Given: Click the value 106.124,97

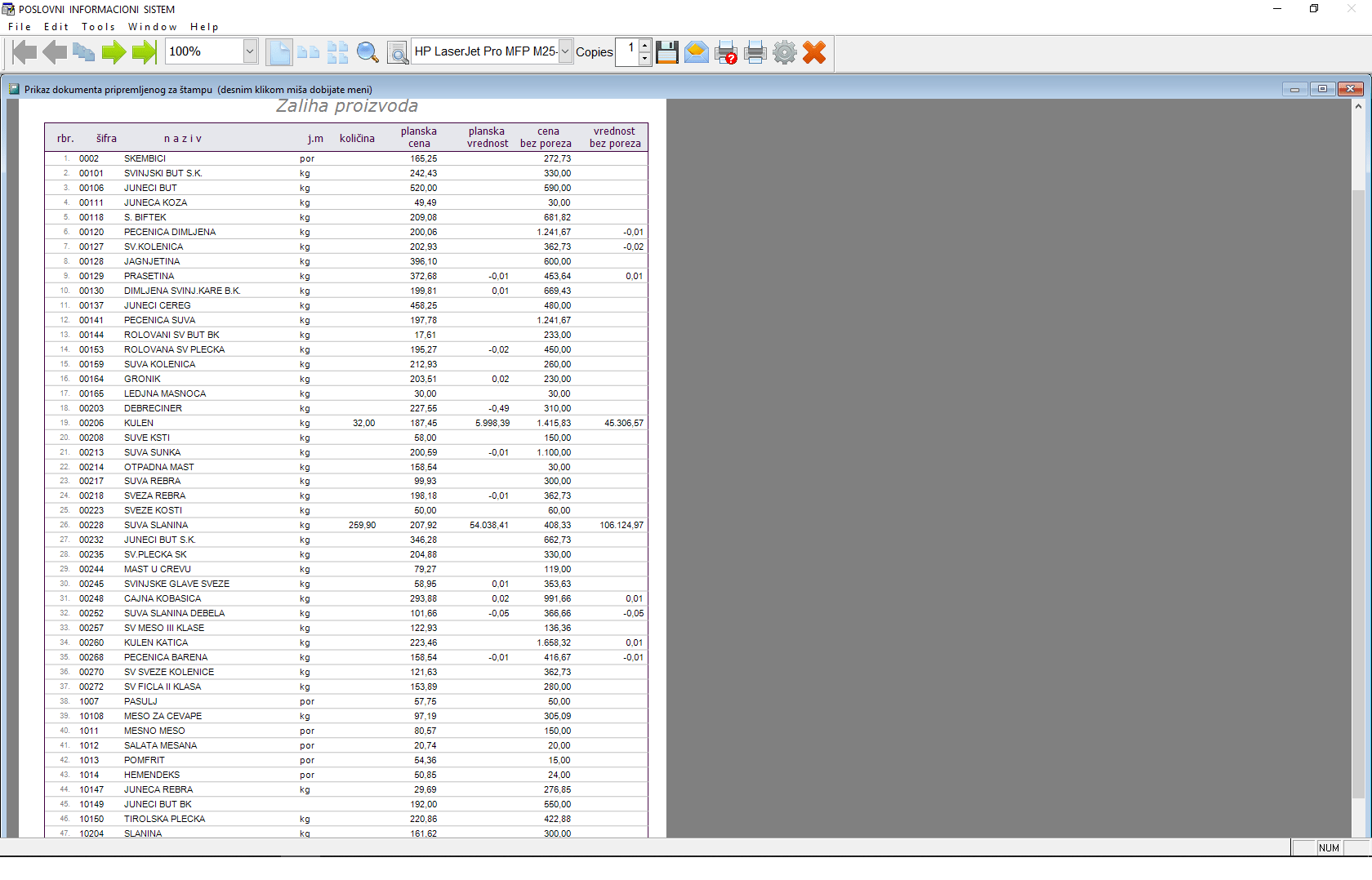Looking at the screenshot, I should [x=621, y=525].
